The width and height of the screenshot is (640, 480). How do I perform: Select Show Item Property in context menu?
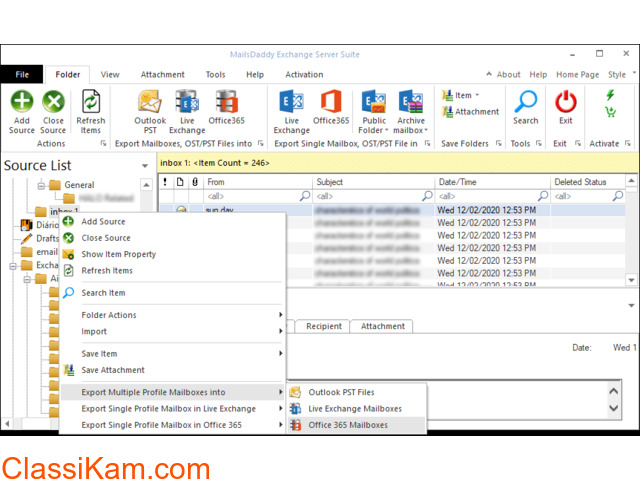(118, 254)
